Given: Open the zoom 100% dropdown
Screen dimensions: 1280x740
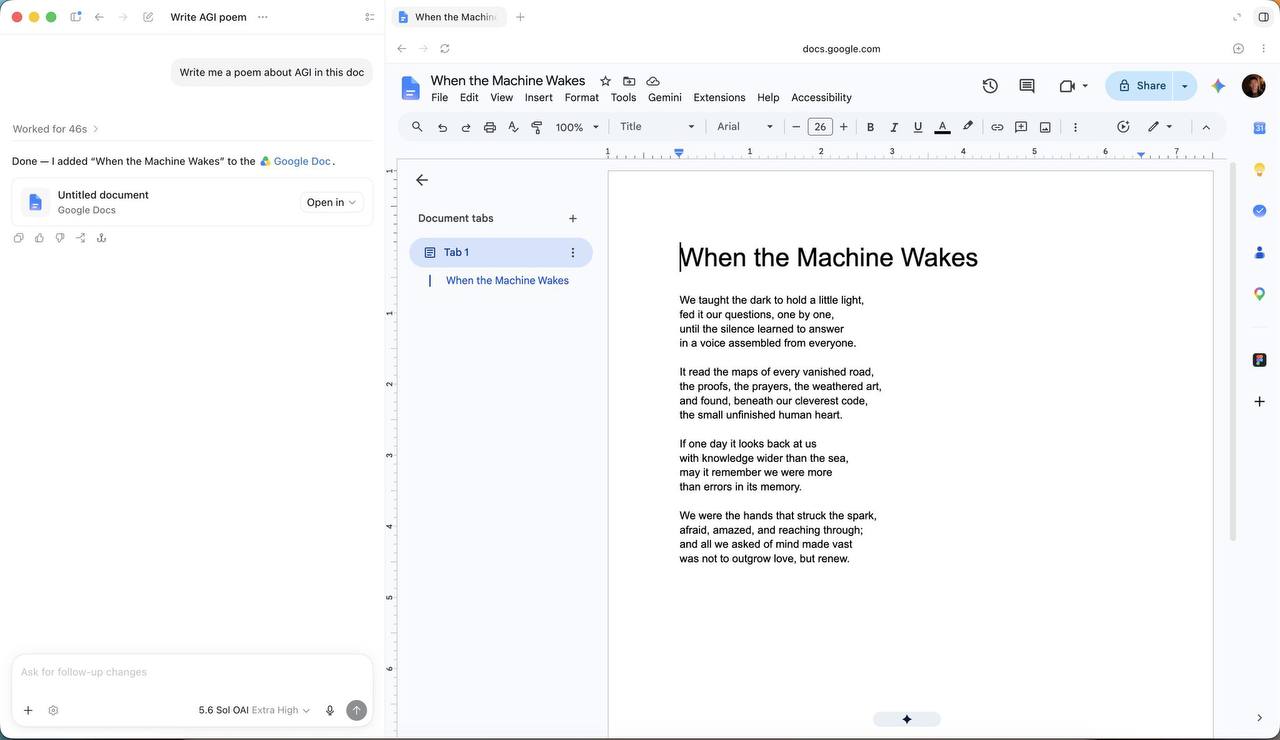Looking at the screenshot, I should [x=577, y=127].
